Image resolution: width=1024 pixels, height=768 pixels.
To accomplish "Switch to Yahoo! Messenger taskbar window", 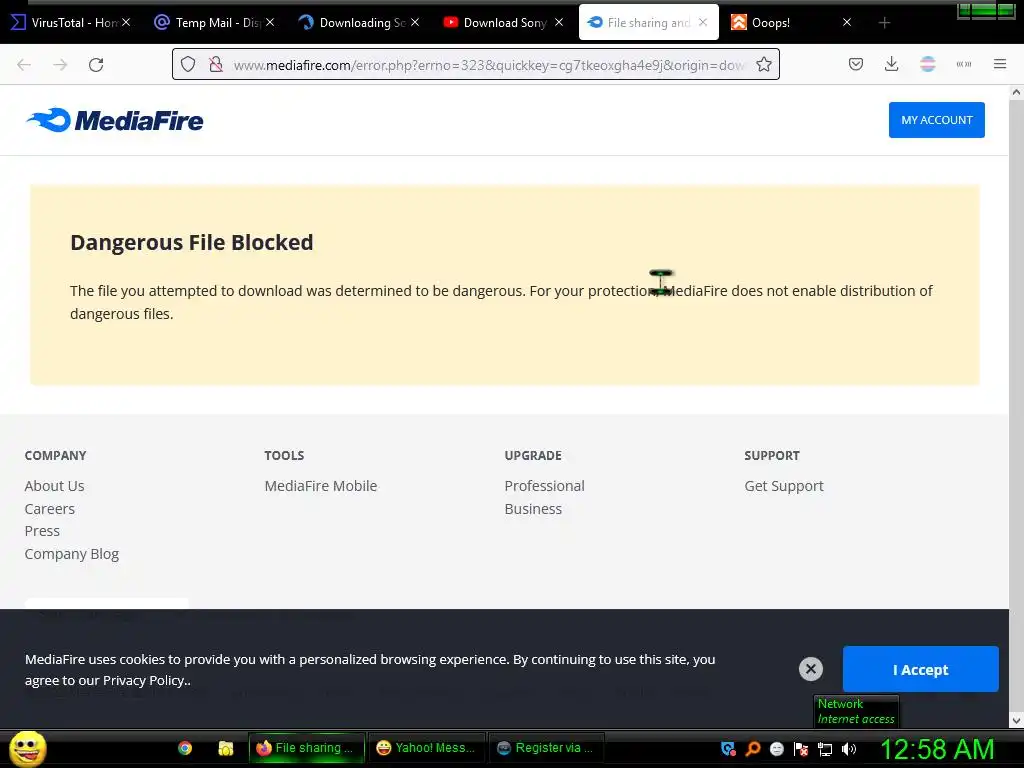I will point(427,748).
